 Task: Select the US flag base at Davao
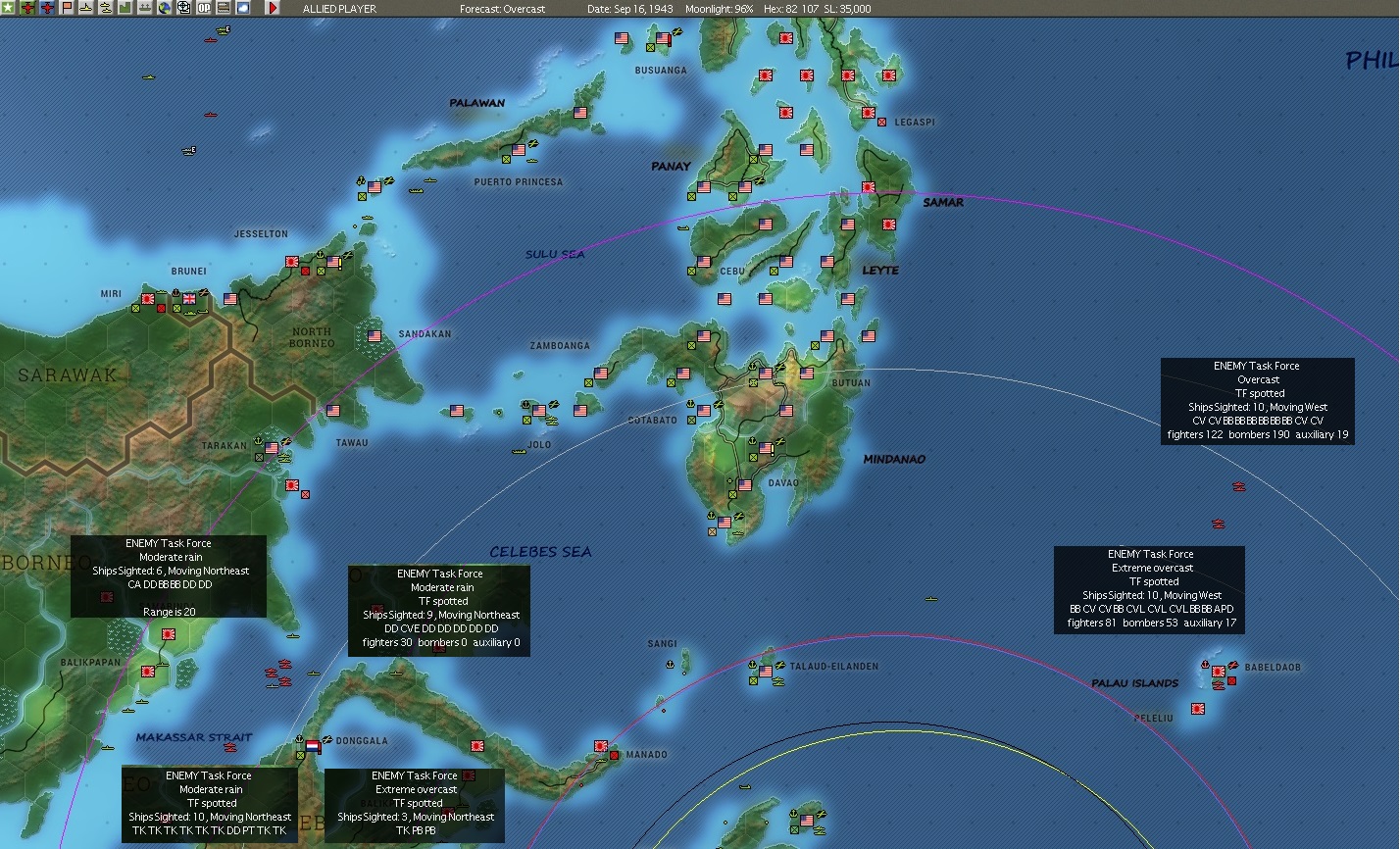click(766, 448)
